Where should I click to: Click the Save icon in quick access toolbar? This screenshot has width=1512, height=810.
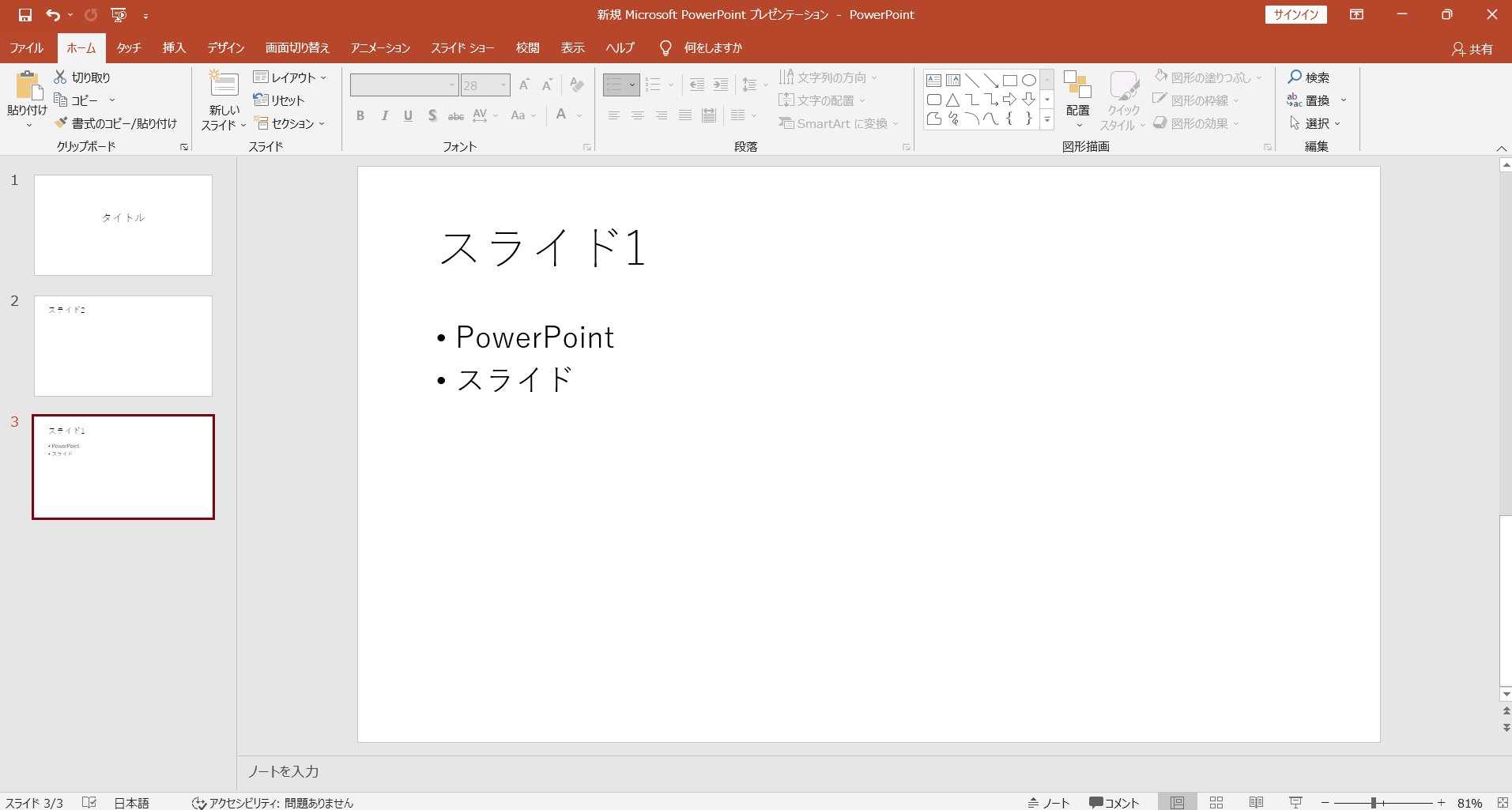pos(25,15)
